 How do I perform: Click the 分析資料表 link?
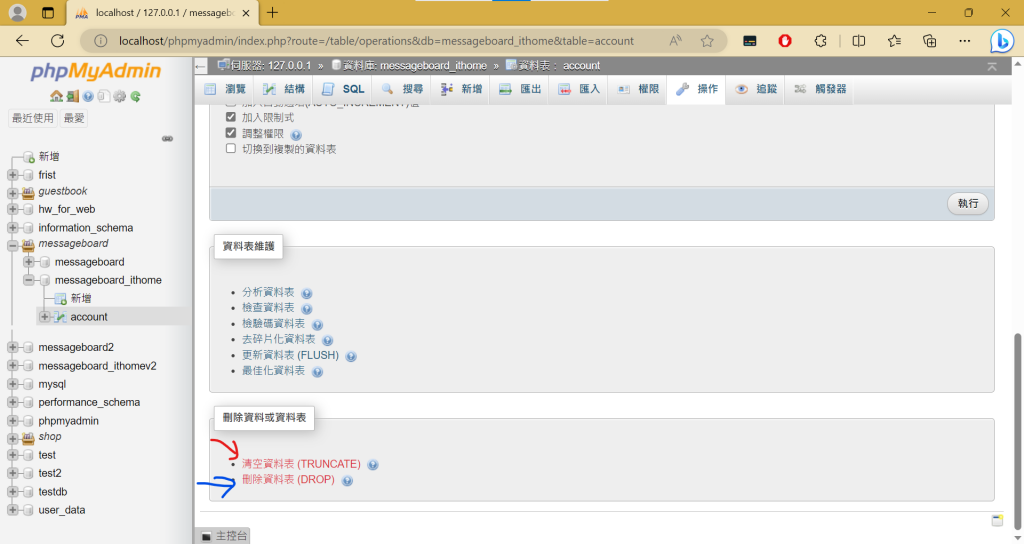(x=268, y=292)
